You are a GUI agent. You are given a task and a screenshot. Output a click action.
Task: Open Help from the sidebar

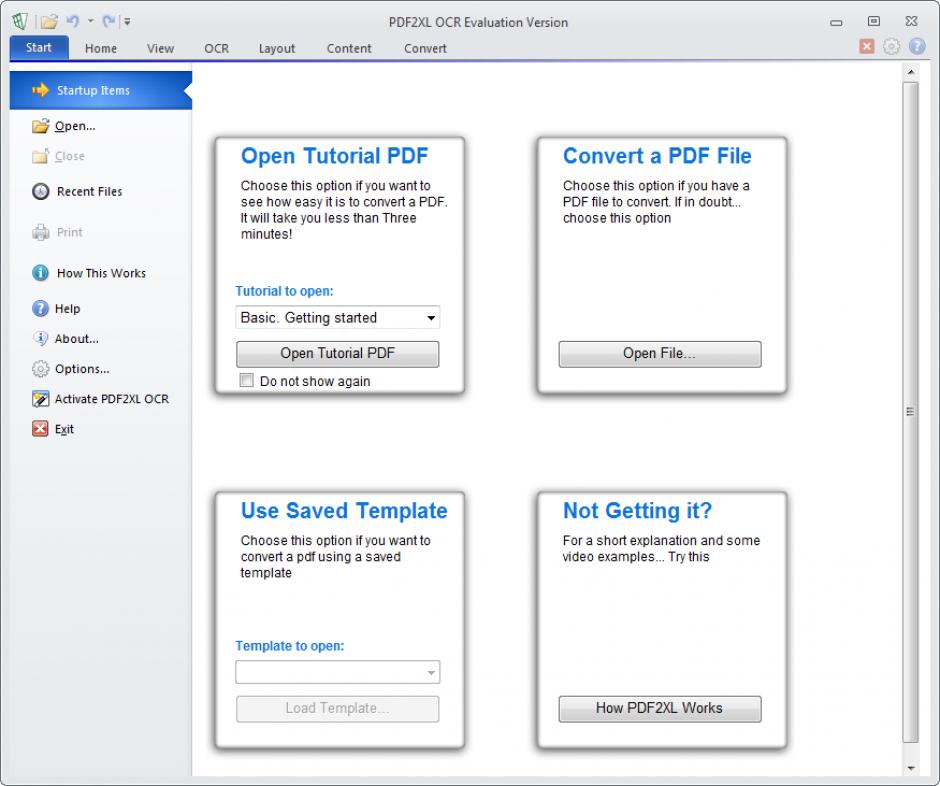67,309
